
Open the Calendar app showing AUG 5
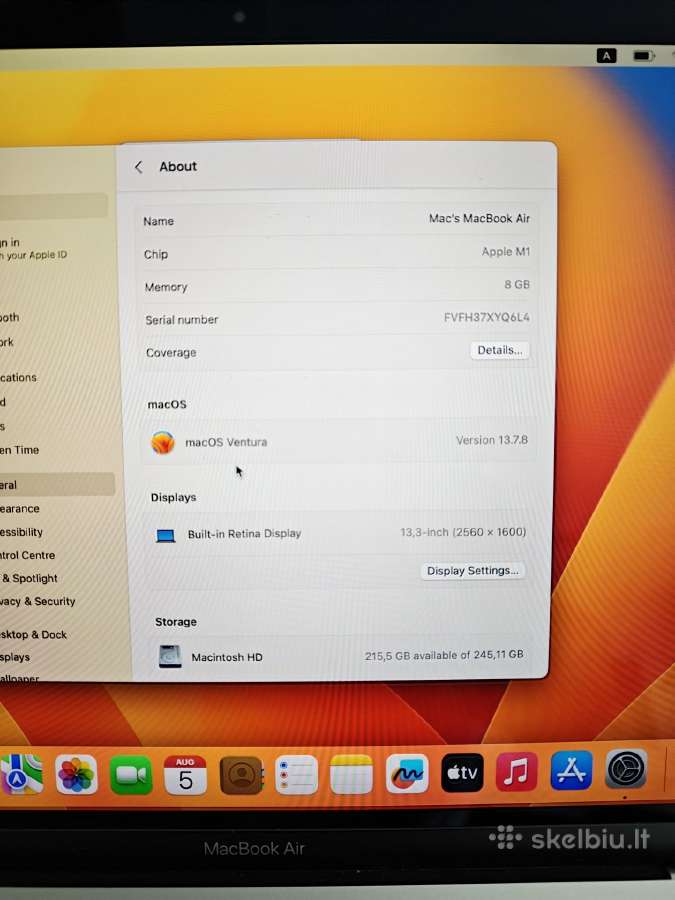(x=185, y=775)
